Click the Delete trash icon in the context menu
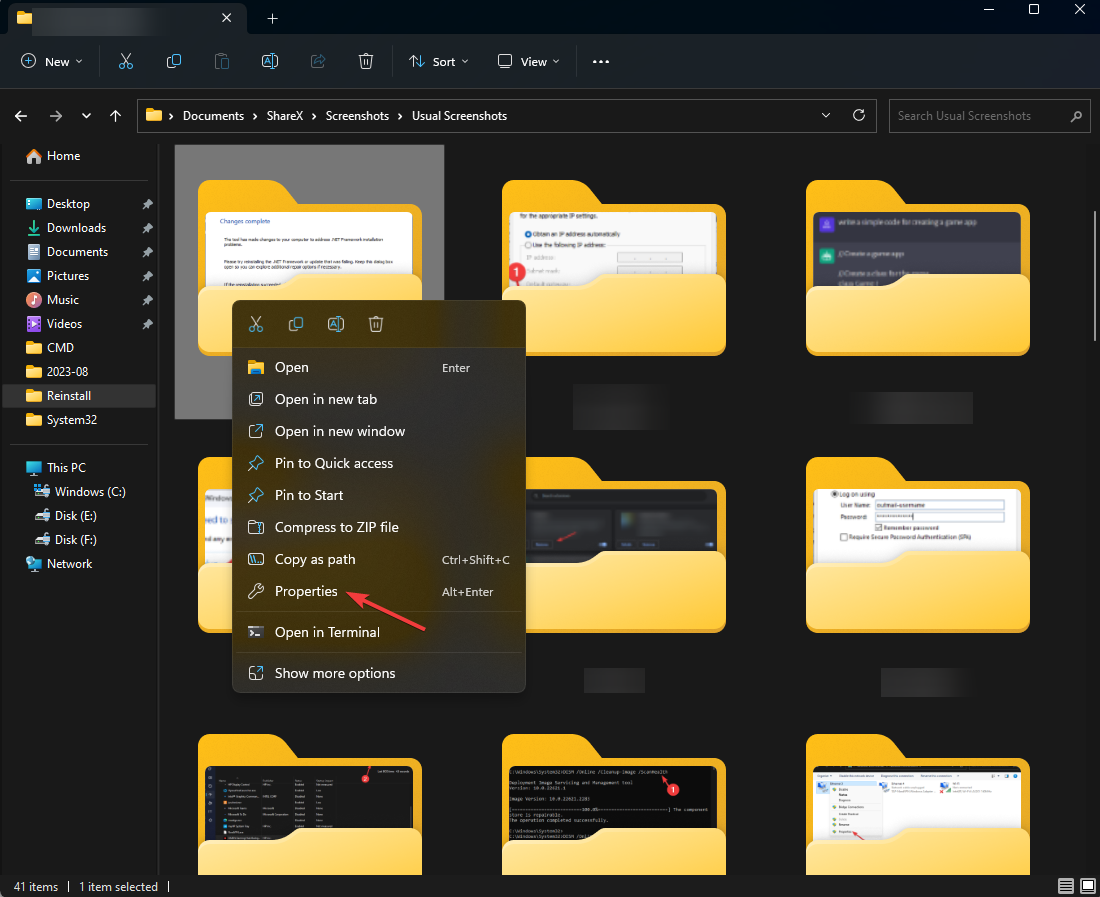1100x897 pixels. coord(376,324)
